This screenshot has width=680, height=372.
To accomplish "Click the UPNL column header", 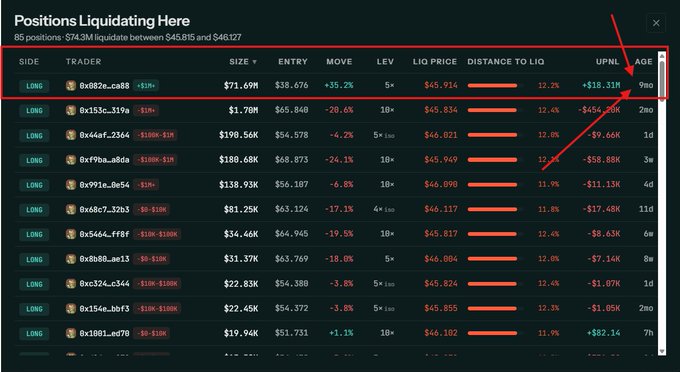I will [608, 62].
